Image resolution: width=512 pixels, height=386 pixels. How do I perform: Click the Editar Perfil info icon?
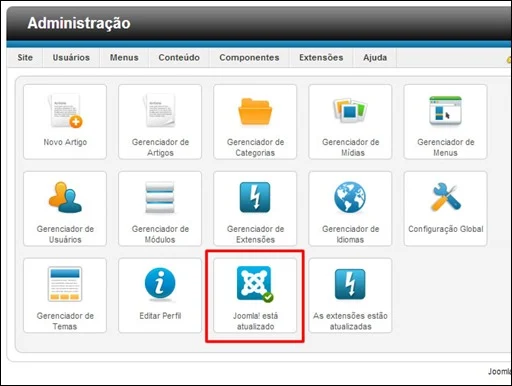coord(160,284)
